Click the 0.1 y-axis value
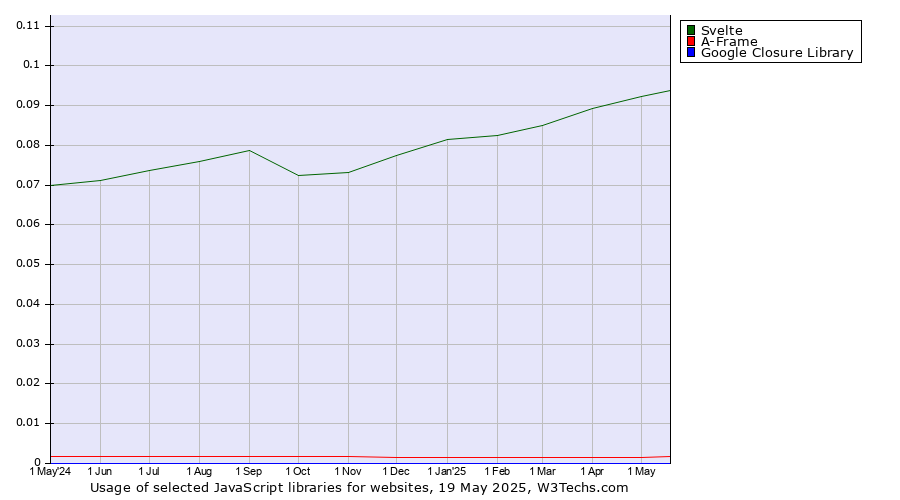The width and height of the screenshot is (900, 500). point(31,65)
